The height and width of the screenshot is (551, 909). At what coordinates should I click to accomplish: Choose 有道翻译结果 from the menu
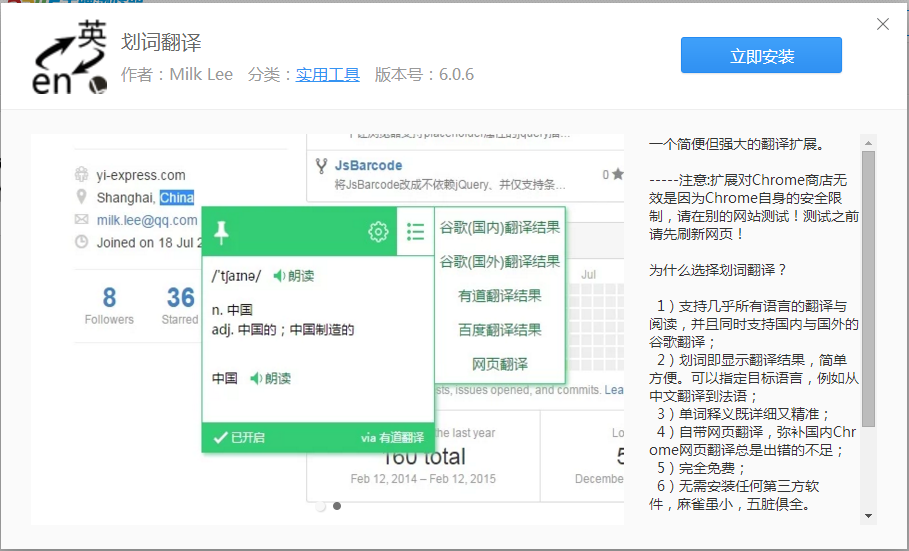500,296
